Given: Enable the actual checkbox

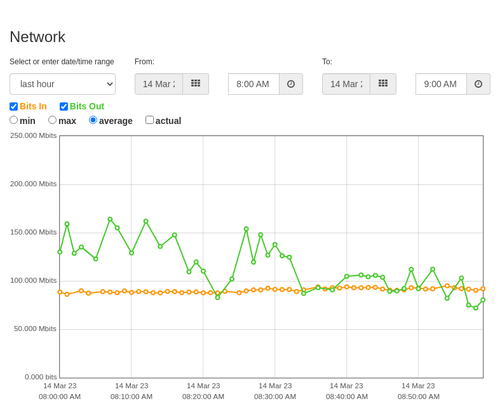Looking at the screenshot, I should pyautogui.click(x=150, y=120).
